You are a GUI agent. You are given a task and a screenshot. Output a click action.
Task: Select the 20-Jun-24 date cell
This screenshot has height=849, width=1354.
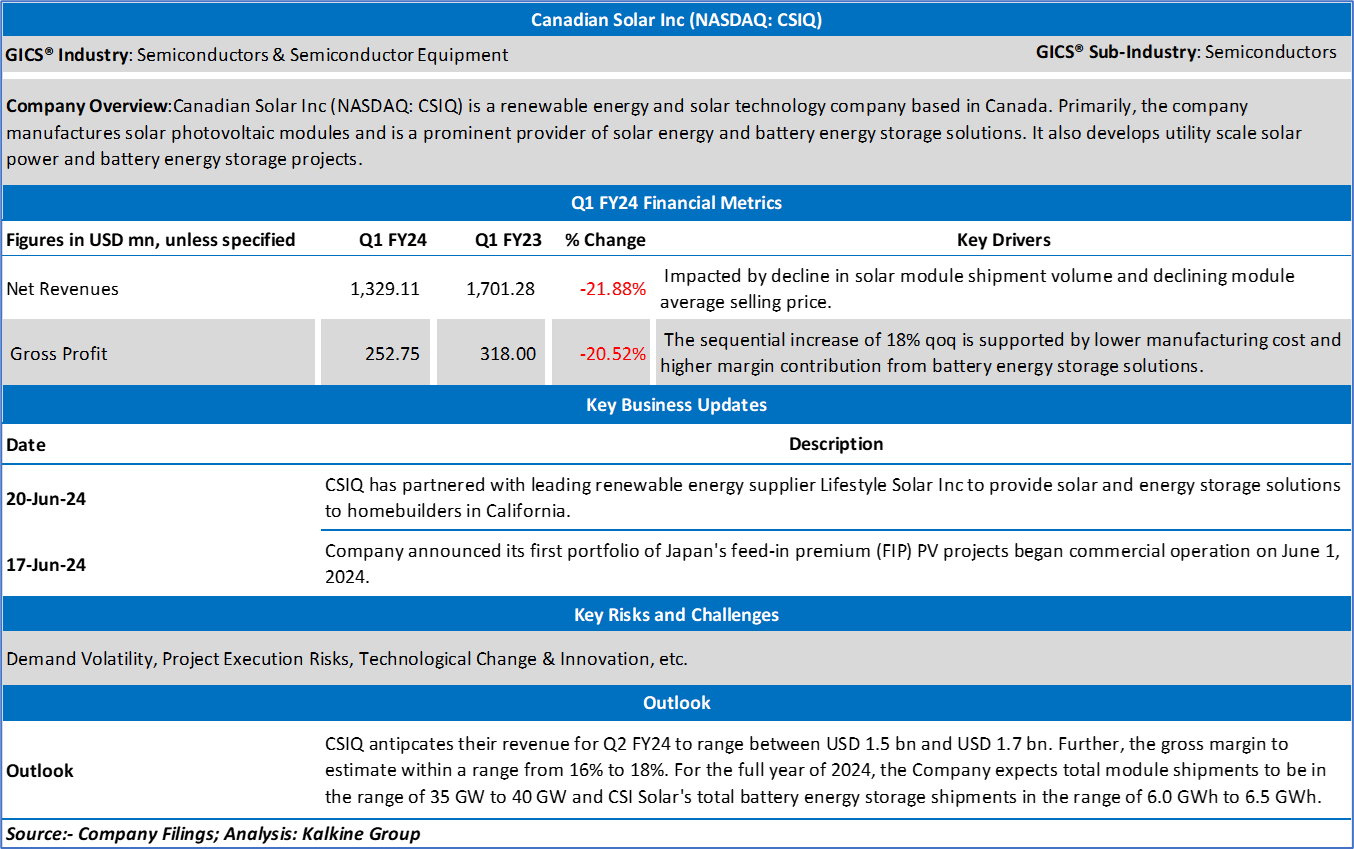point(46,499)
